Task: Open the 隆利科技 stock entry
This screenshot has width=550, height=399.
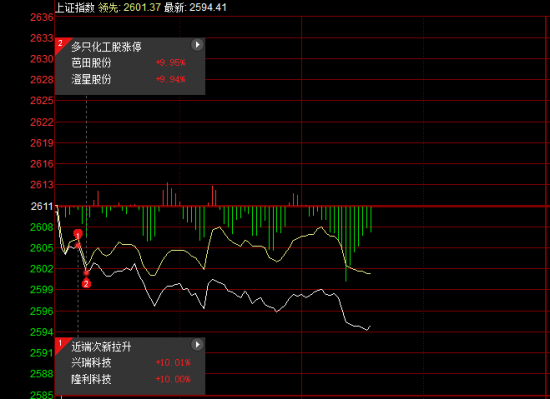Action: (x=91, y=379)
